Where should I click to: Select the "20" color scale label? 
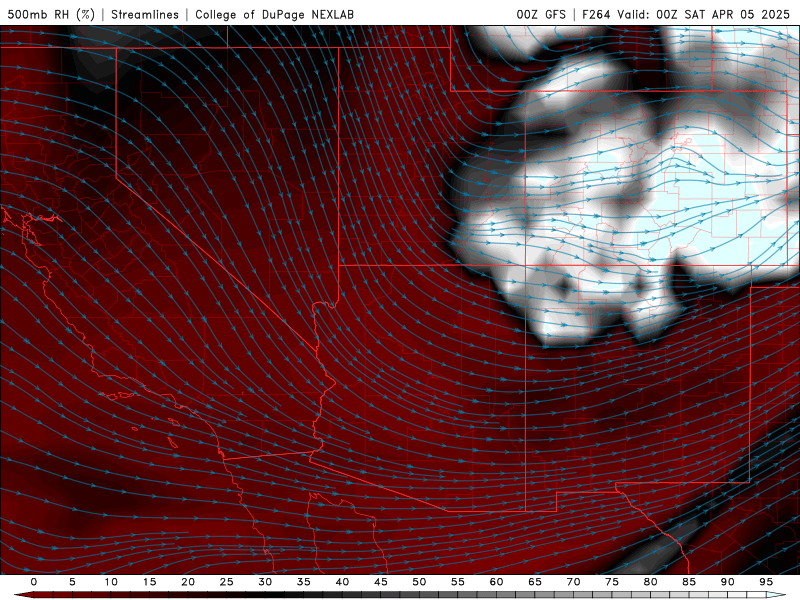(188, 582)
